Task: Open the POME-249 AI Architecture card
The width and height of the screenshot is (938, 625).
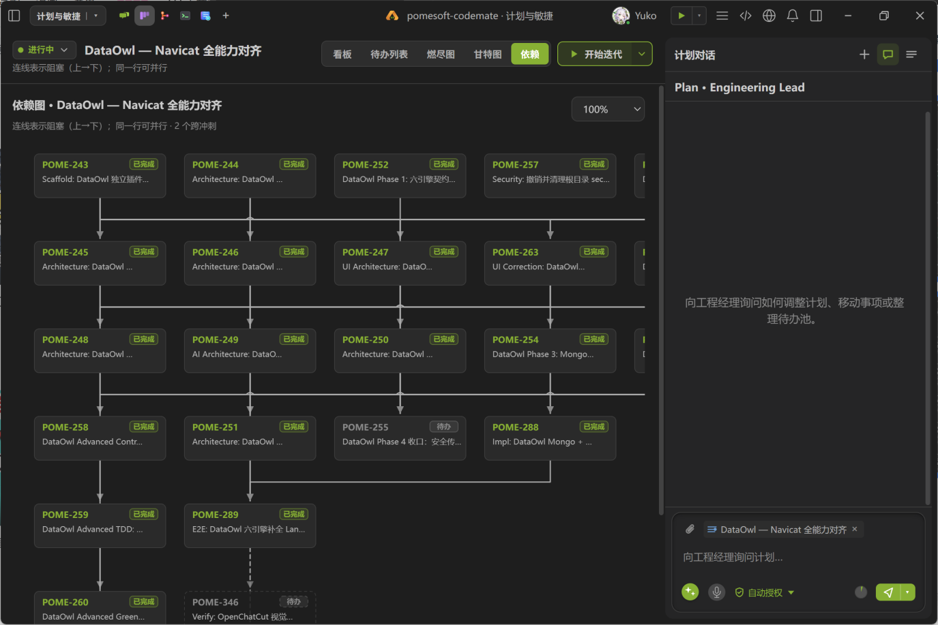Action: (250, 350)
